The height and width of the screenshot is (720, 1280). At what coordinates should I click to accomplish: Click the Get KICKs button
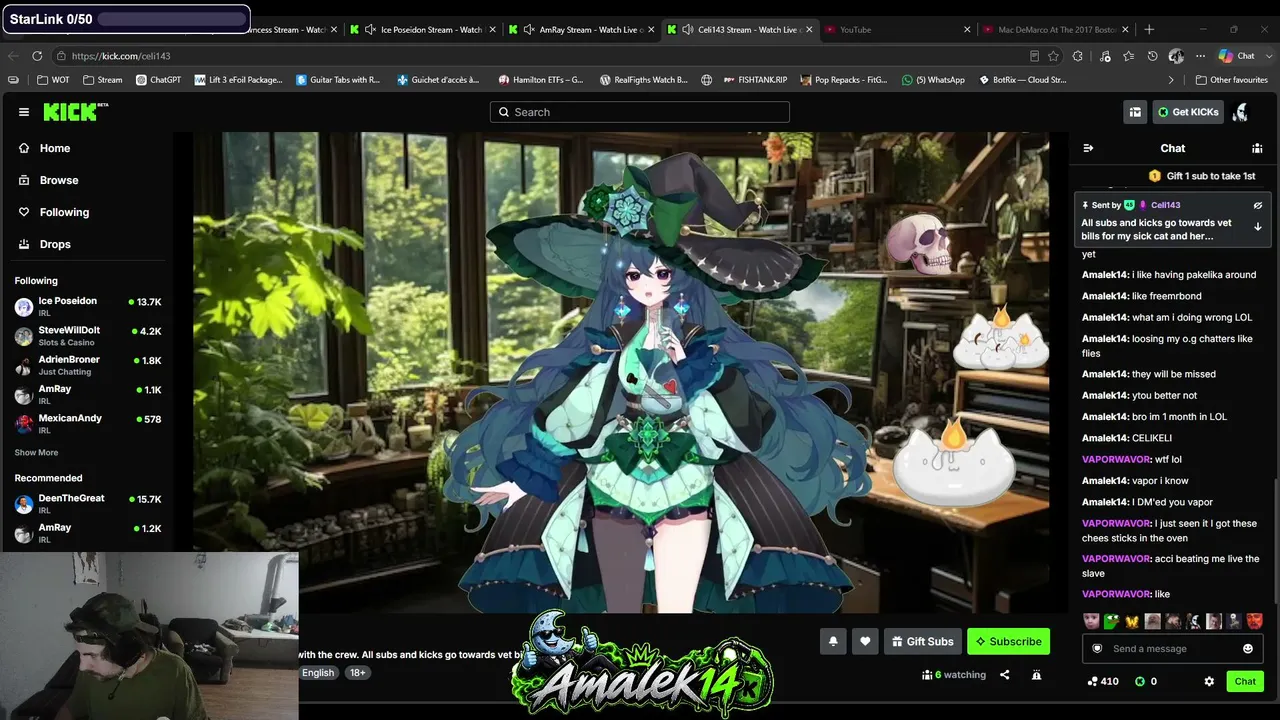(x=1188, y=112)
